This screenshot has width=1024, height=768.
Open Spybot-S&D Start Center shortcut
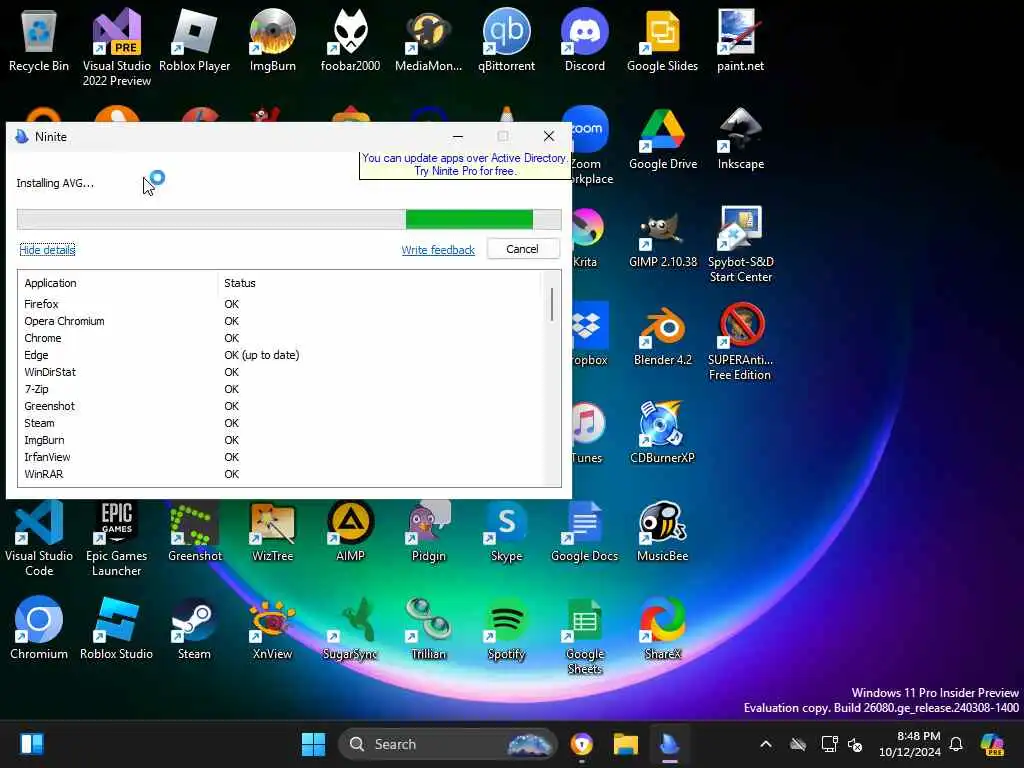741,244
